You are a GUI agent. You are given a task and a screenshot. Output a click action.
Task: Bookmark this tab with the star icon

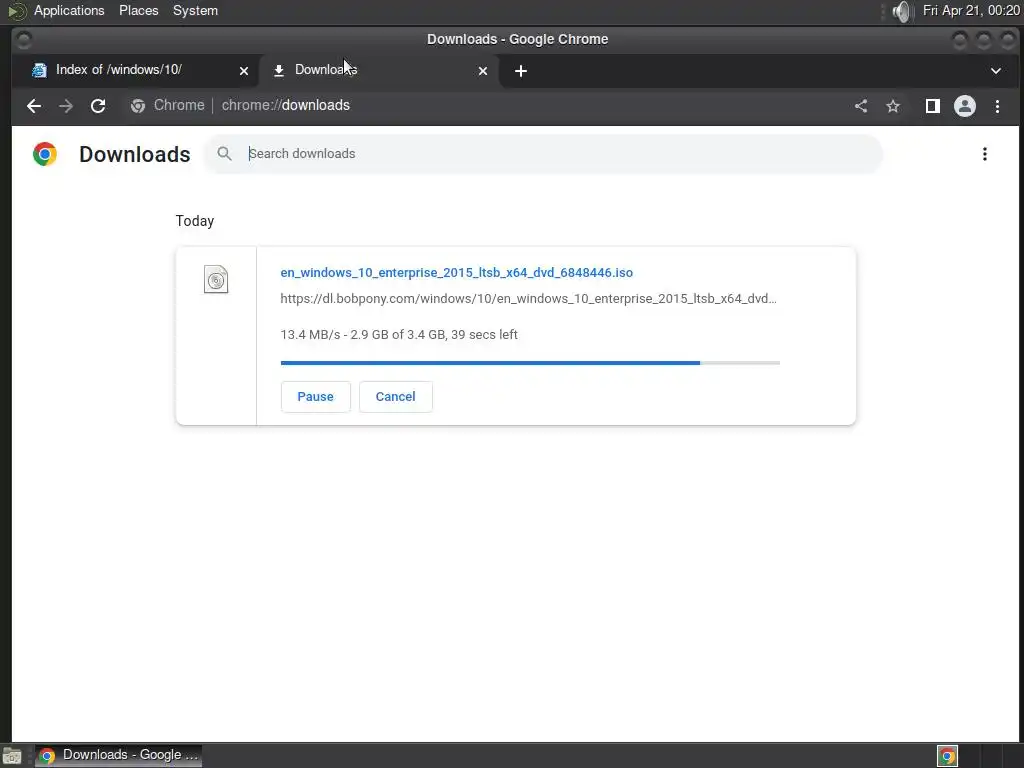click(893, 106)
